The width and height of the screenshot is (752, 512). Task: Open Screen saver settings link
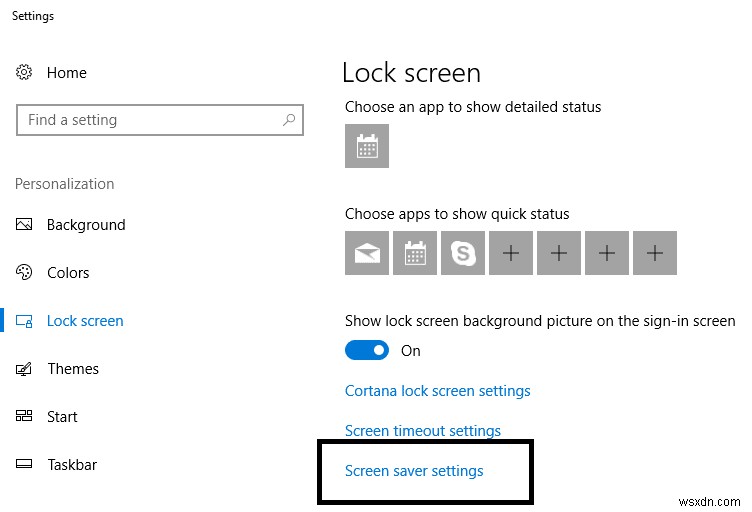[x=414, y=471]
